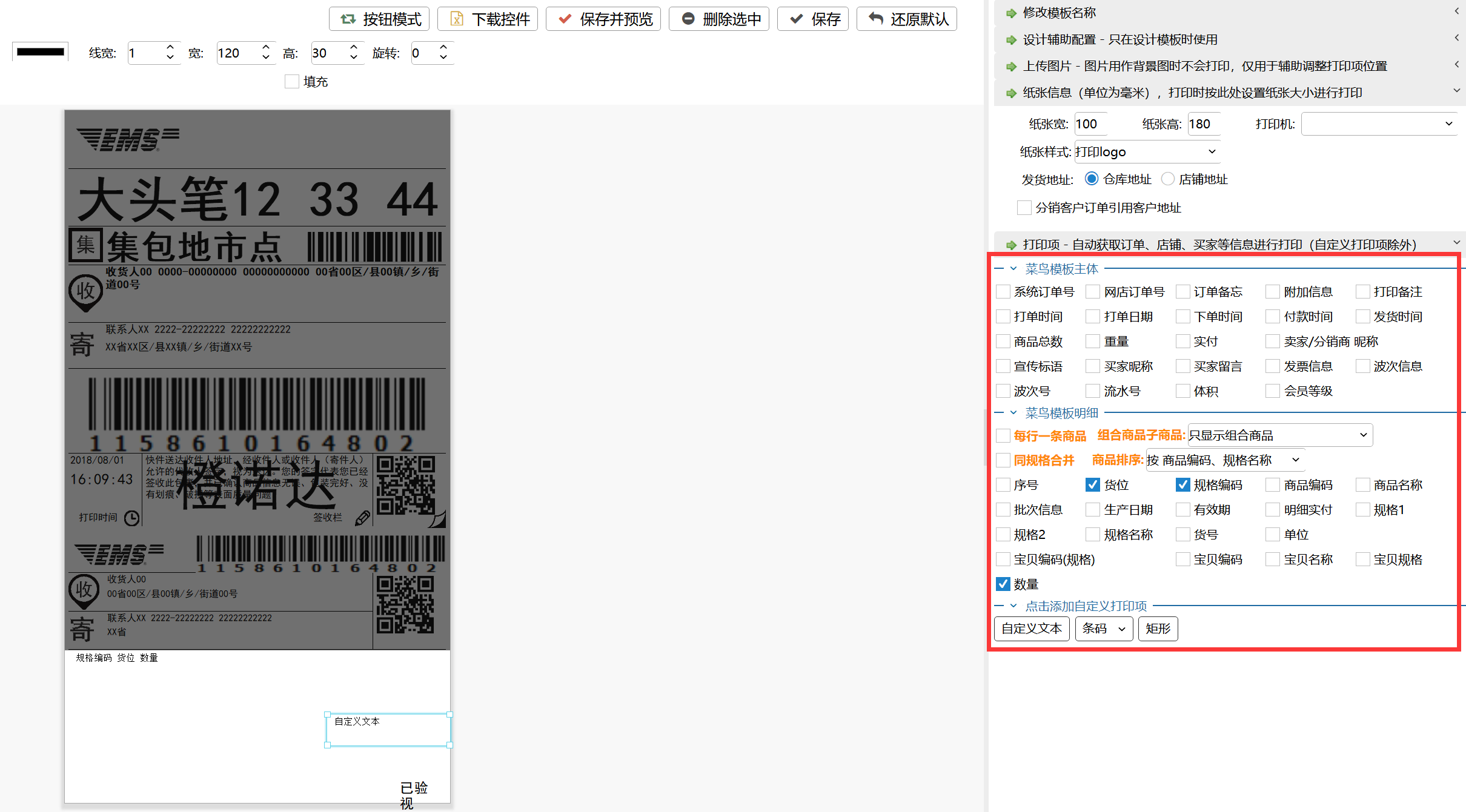Image resolution: width=1466 pixels, height=812 pixels.
Task: Check 买家留言 checkbox
Action: 1182,366
